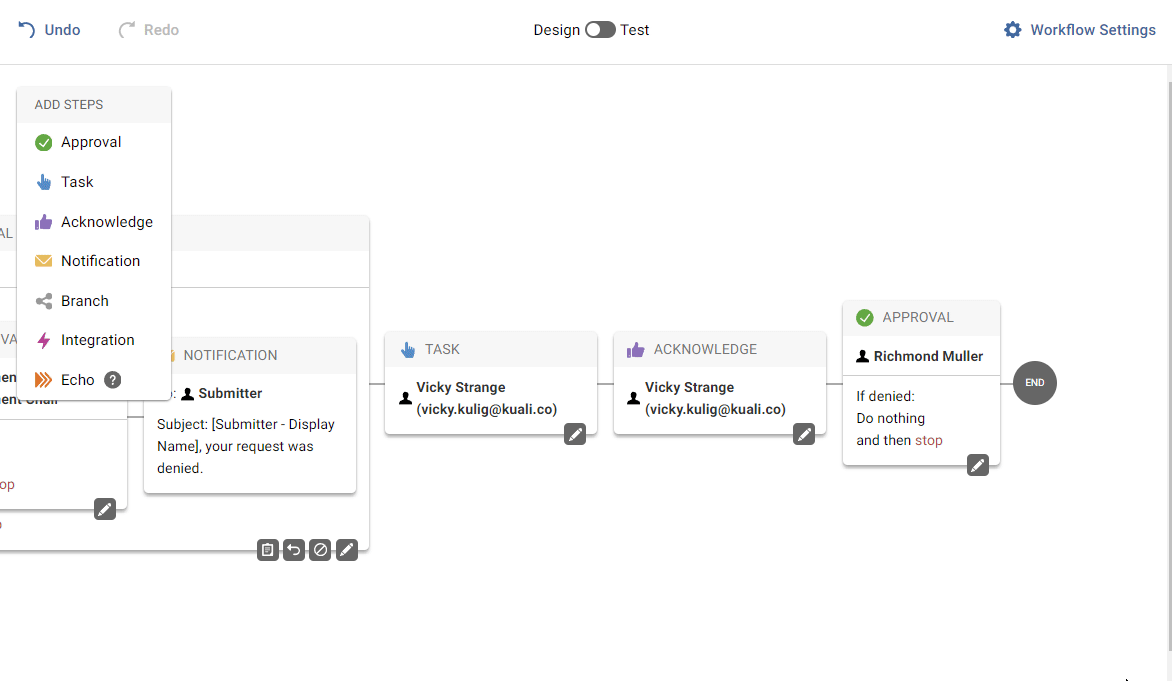Choose Approval in the Add Steps menu
This screenshot has width=1172, height=681.
89,142
